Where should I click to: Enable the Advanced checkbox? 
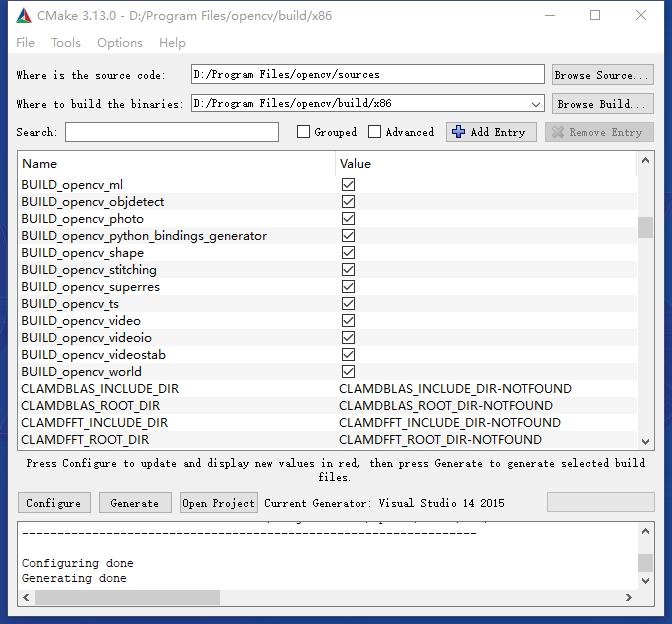pyautogui.click(x=374, y=132)
